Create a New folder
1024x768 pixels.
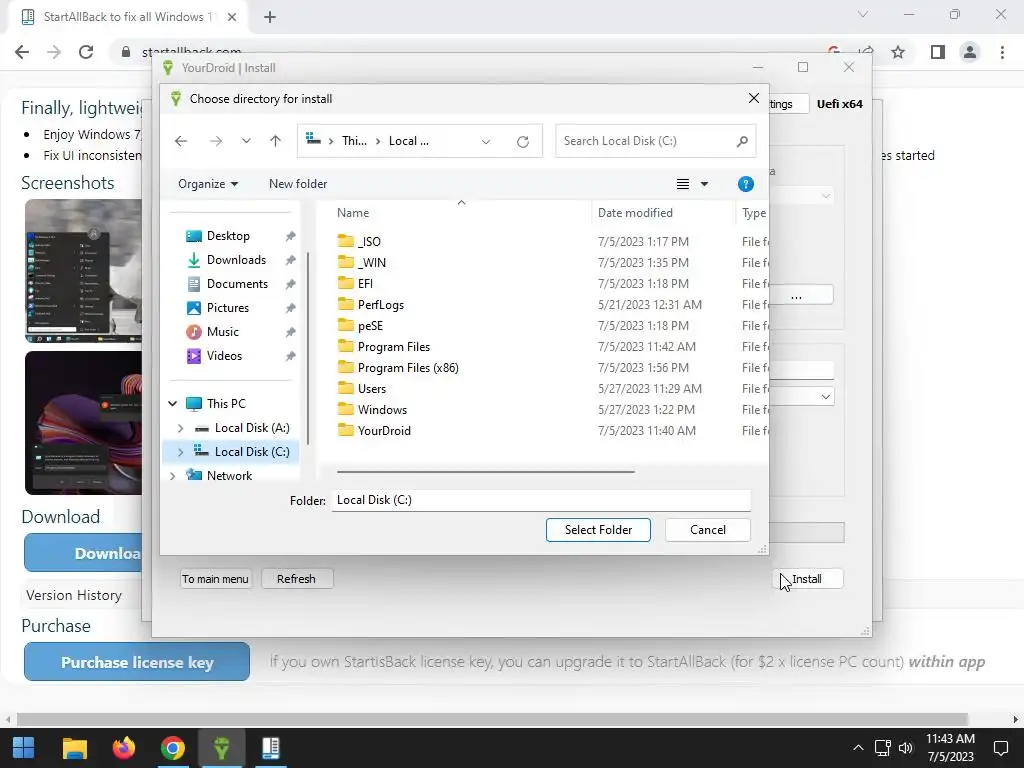(x=298, y=184)
